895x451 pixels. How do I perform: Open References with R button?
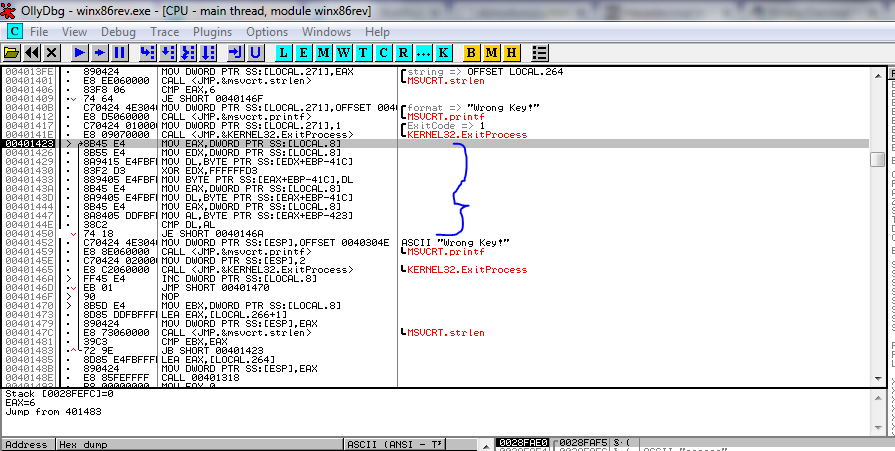point(403,53)
